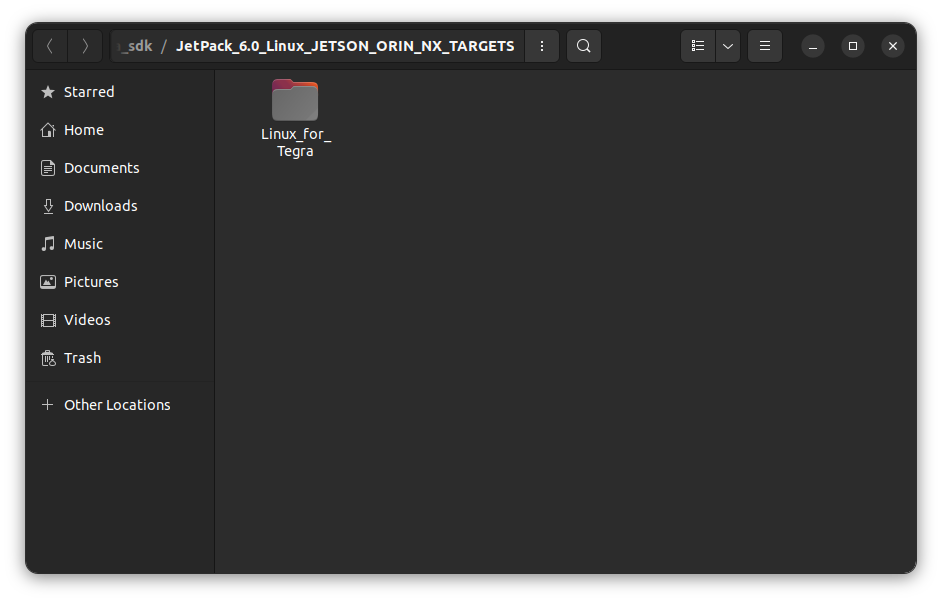Open the Pictures folder
This screenshot has width=942, height=602.
click(91, 281)
